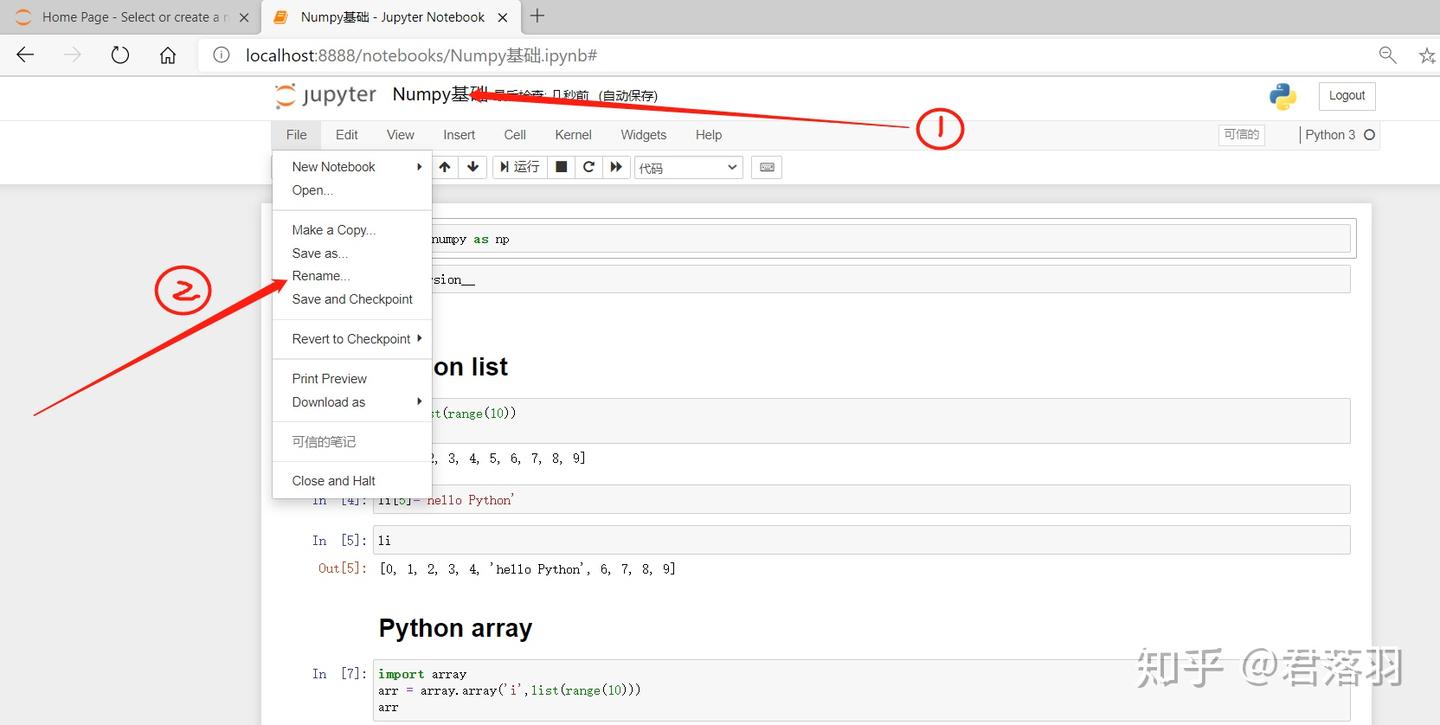1440x725 pixels.
Task: Move the selected cell down
Action: click(472, 167)
